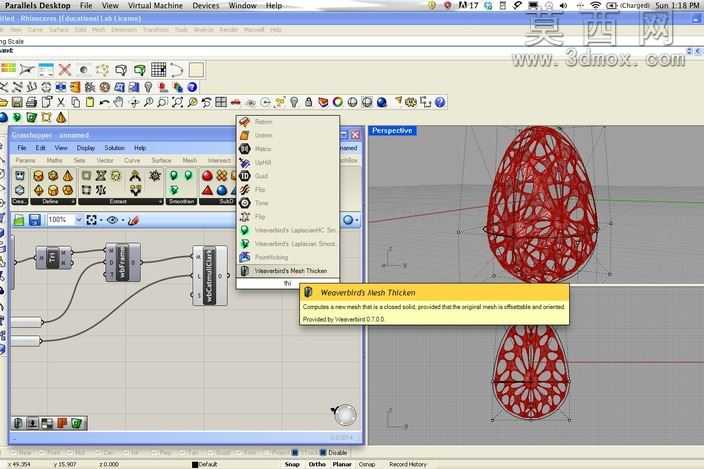Click the black mesh grid icon

point(158,70)
